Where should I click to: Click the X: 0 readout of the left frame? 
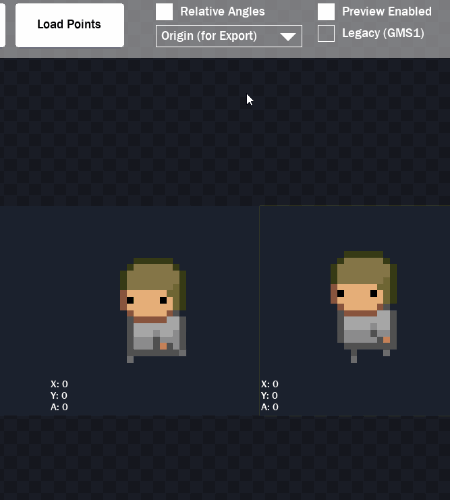[x=59, y=384]
